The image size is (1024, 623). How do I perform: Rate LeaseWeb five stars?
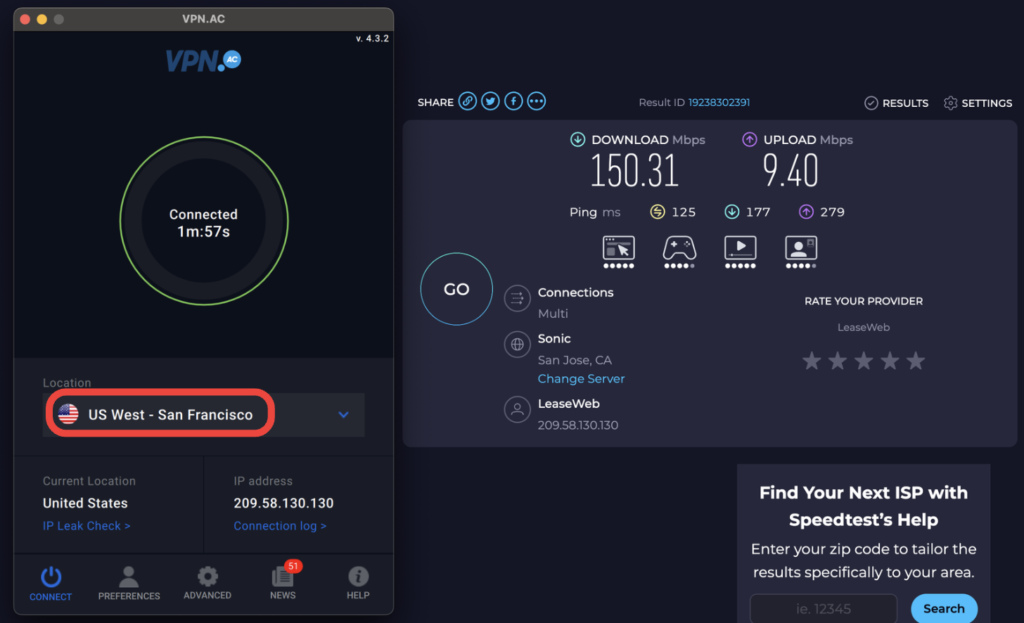916,360
